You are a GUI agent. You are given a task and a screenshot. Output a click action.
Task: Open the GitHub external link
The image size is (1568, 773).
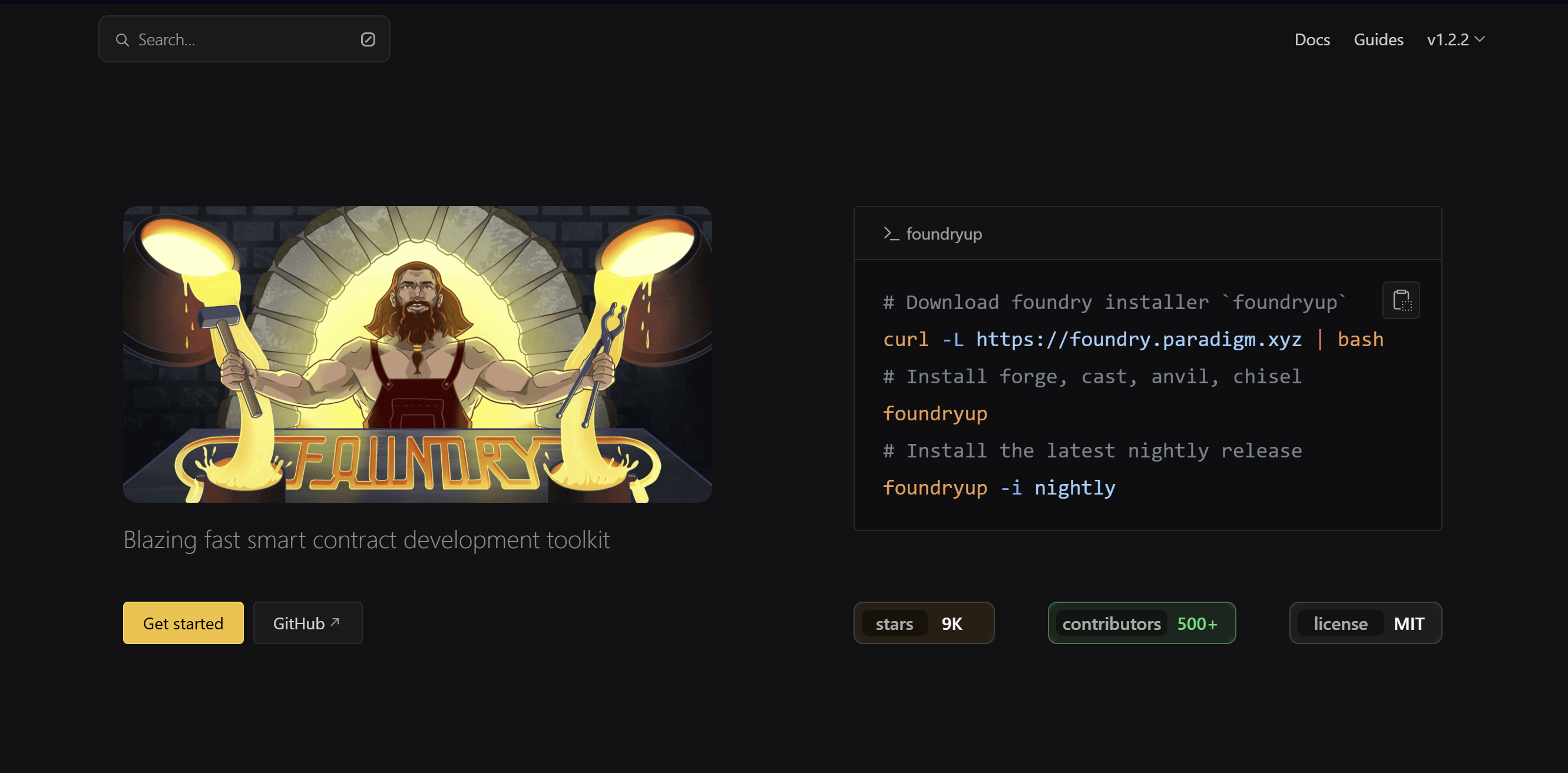[x=307, y=623]
